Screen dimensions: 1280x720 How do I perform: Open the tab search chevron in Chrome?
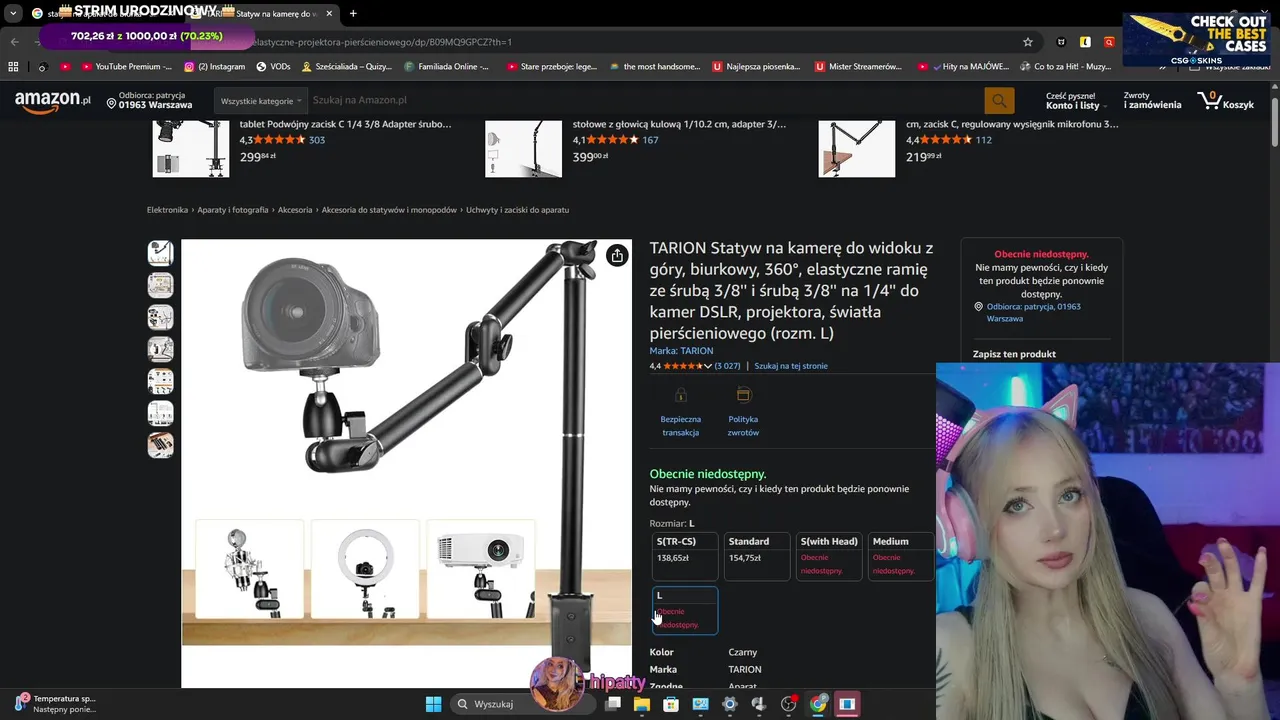pyautogui.click(x=13, y=13)
